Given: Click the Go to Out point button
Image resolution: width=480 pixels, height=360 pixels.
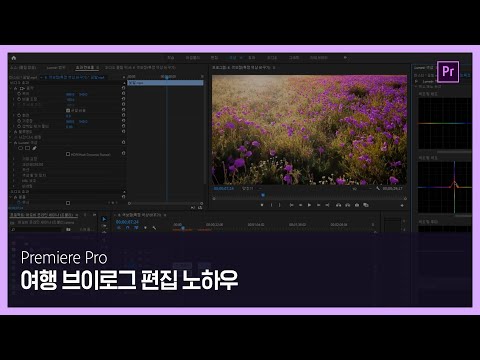Looking at the screenshot, I should tap(327, 205).
